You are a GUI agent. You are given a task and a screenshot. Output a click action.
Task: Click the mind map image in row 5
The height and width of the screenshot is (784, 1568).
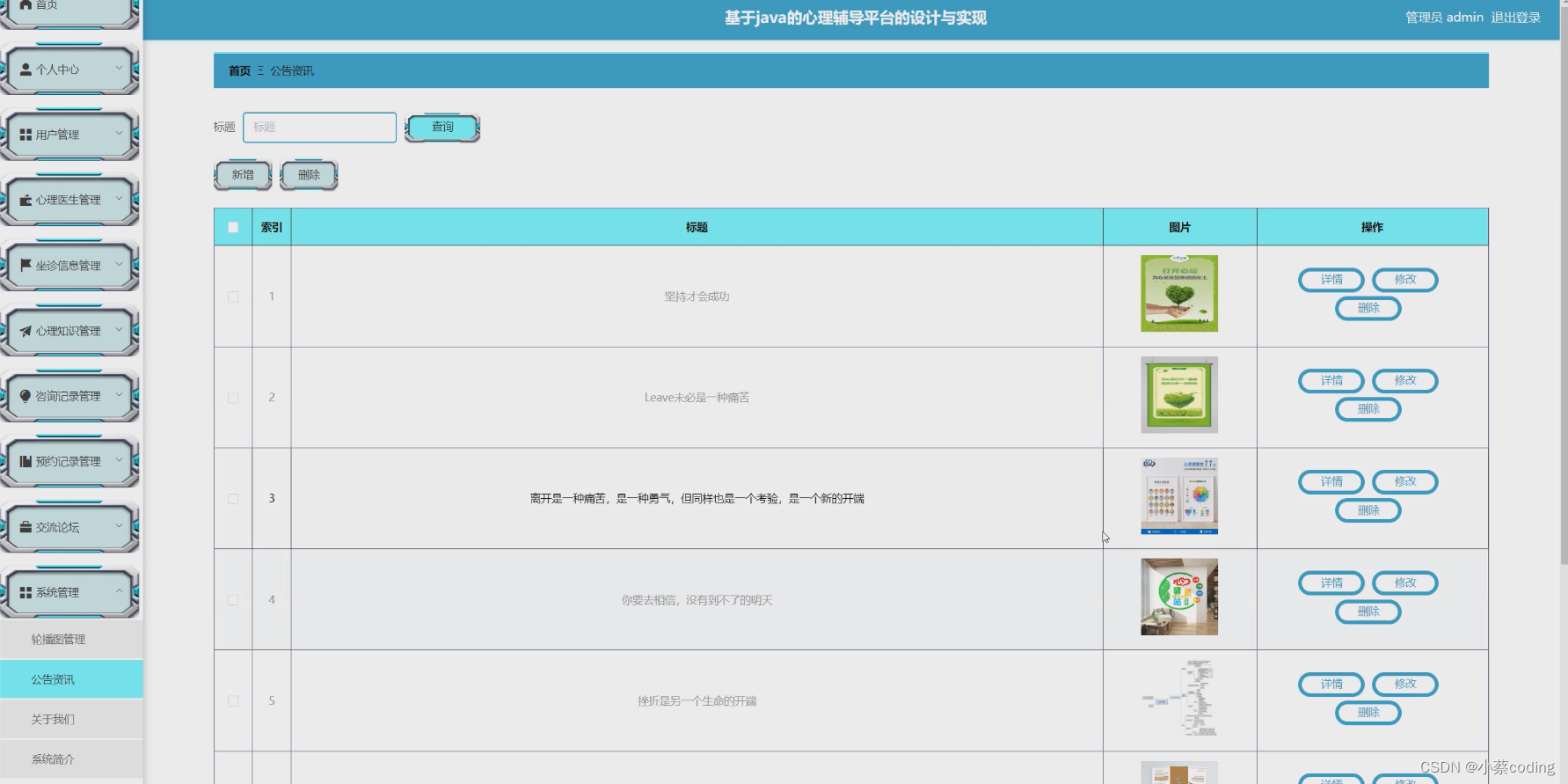tap(1179, 699)
